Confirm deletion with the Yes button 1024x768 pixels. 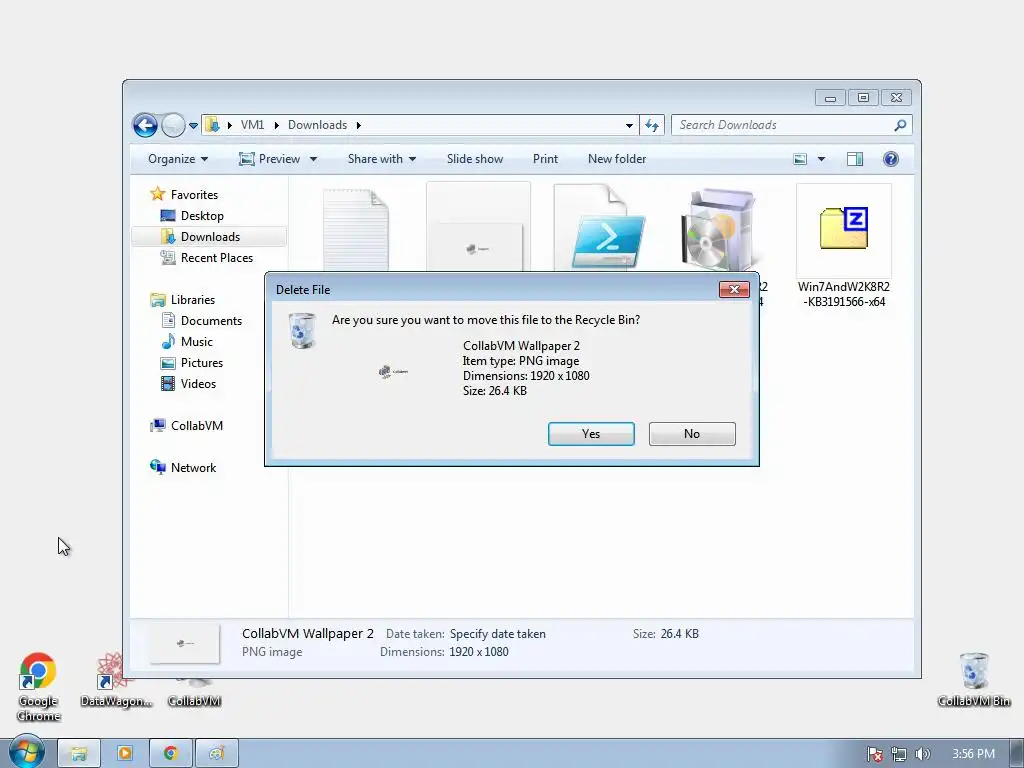point(591,434)
